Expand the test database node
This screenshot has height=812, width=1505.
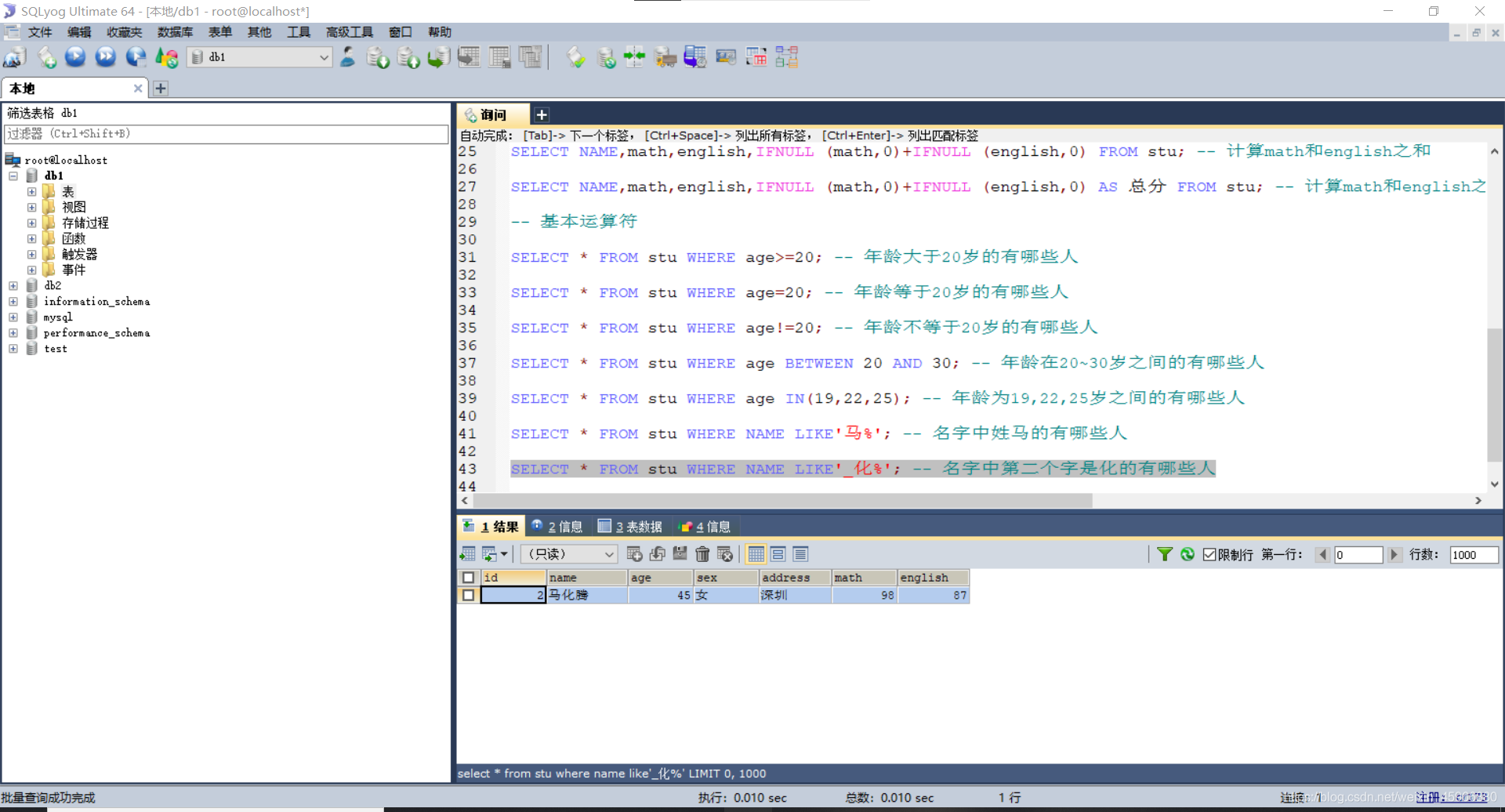pyautogui.click(x=13, y=349)
